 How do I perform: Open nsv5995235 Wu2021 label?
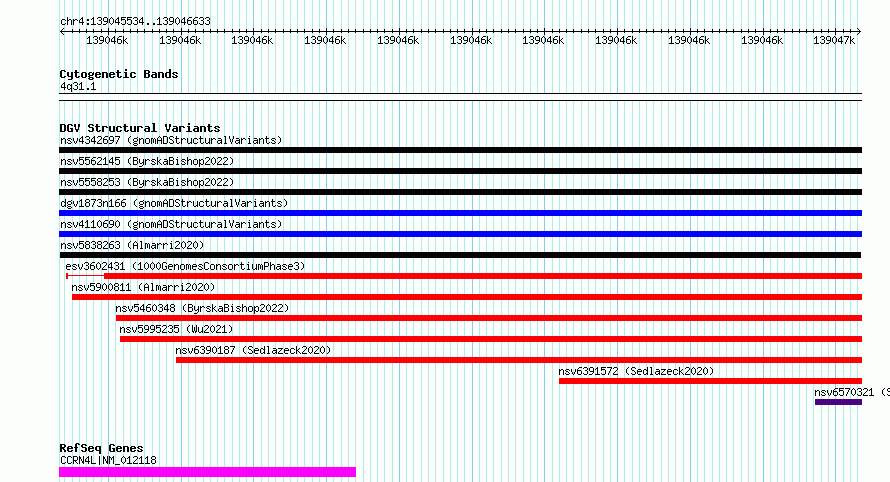(176, 329)
